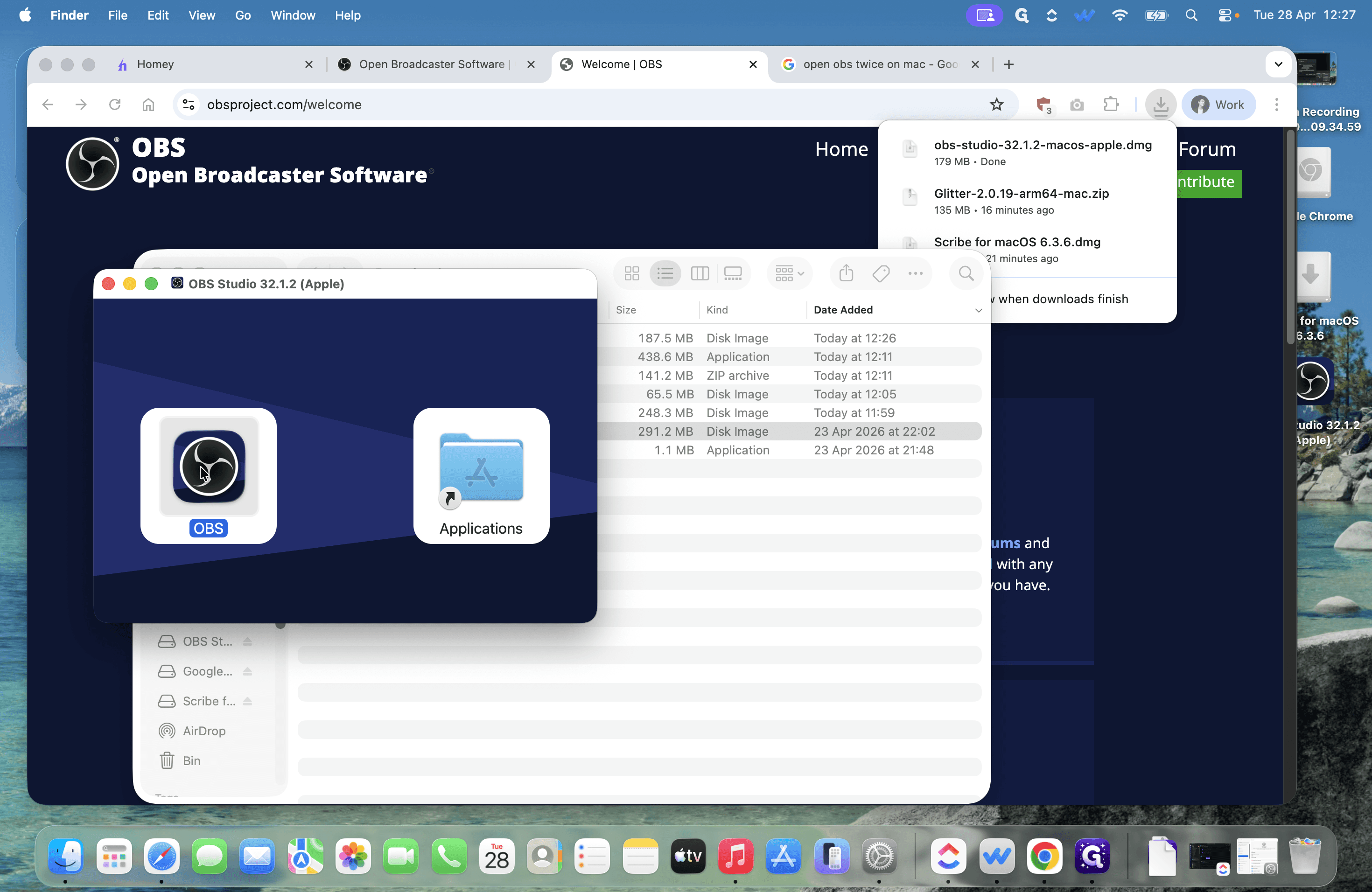
Task: Open System Settings from the Dock
Action: tap(879, 856)
